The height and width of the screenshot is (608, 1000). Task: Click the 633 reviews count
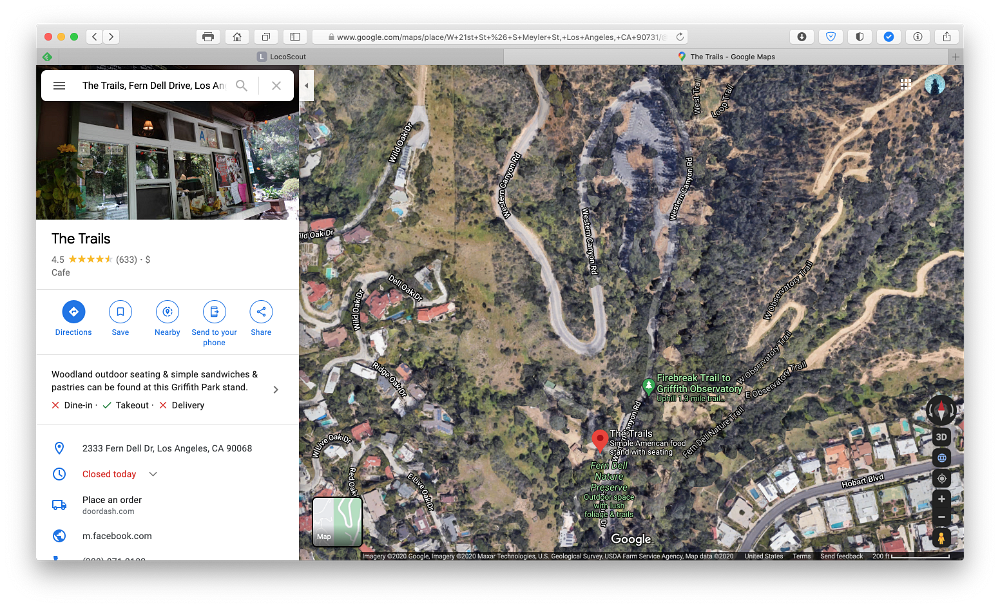[x=126, y=260]
